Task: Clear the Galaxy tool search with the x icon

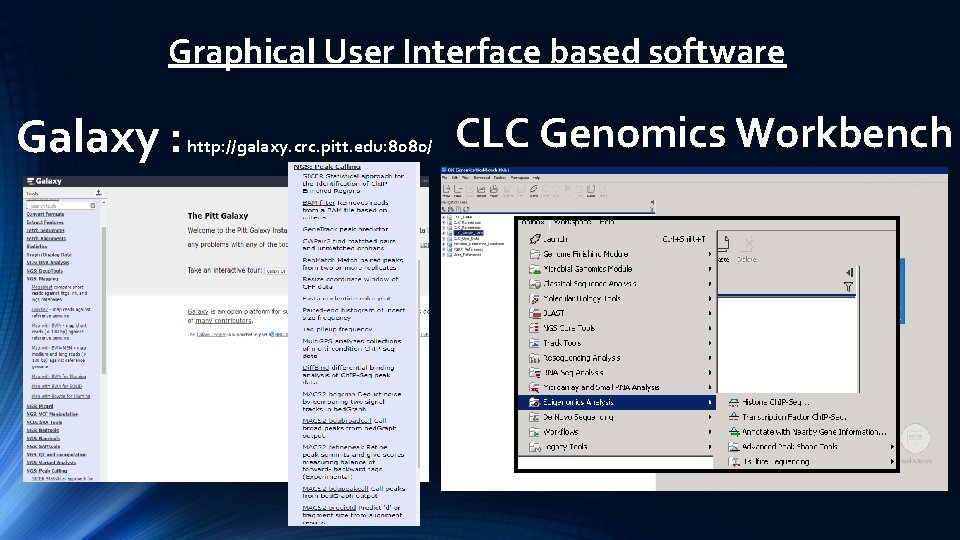Action: point(93,206)
